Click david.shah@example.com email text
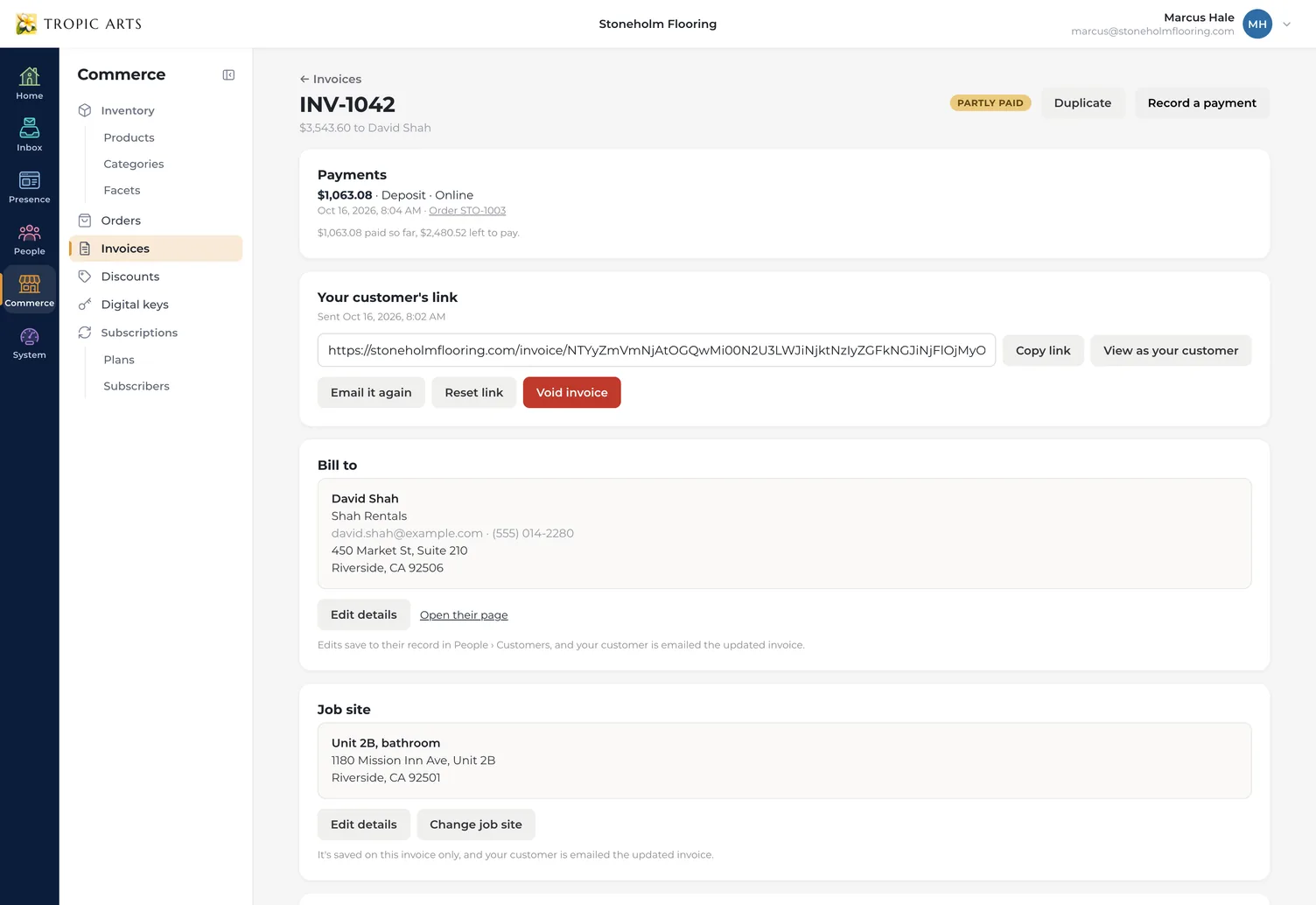 tap(407, 533)
